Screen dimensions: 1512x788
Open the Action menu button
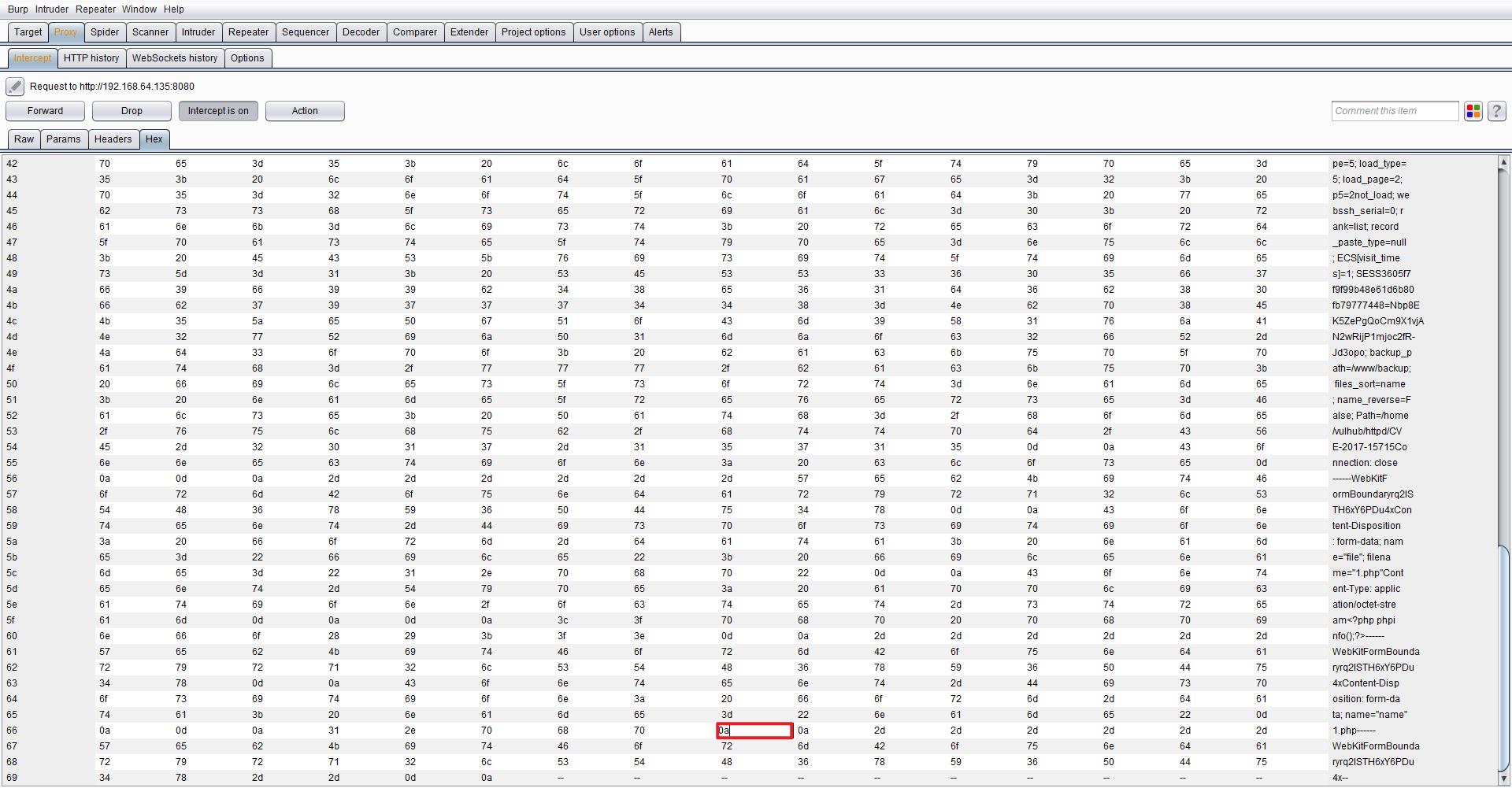305,111
